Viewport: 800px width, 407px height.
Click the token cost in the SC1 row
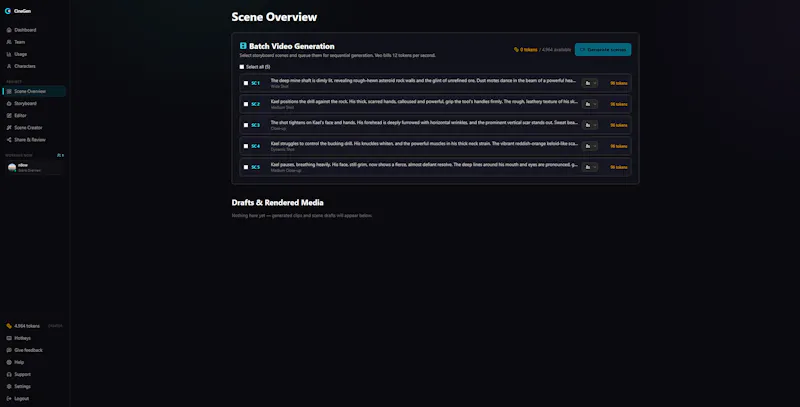coord(619,83)
